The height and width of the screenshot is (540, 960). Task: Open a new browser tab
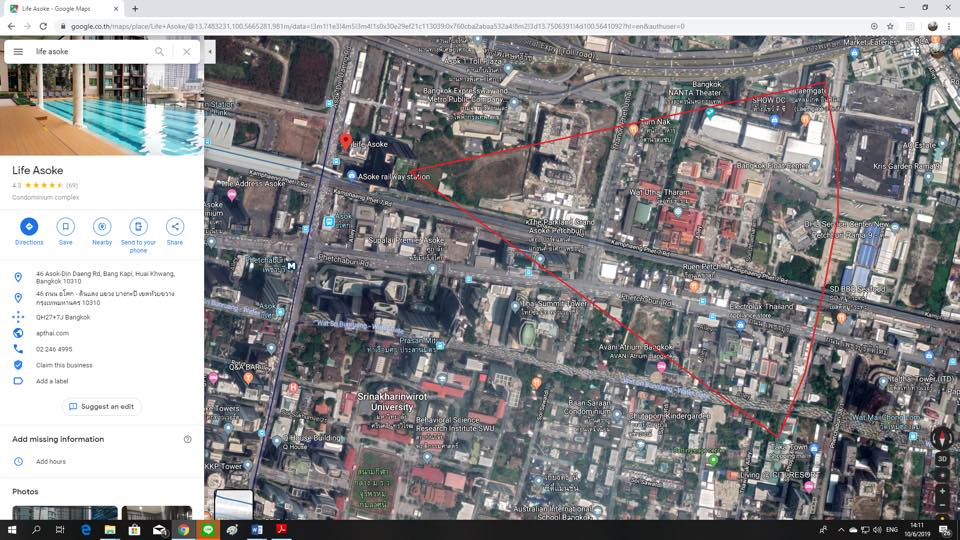135,9
